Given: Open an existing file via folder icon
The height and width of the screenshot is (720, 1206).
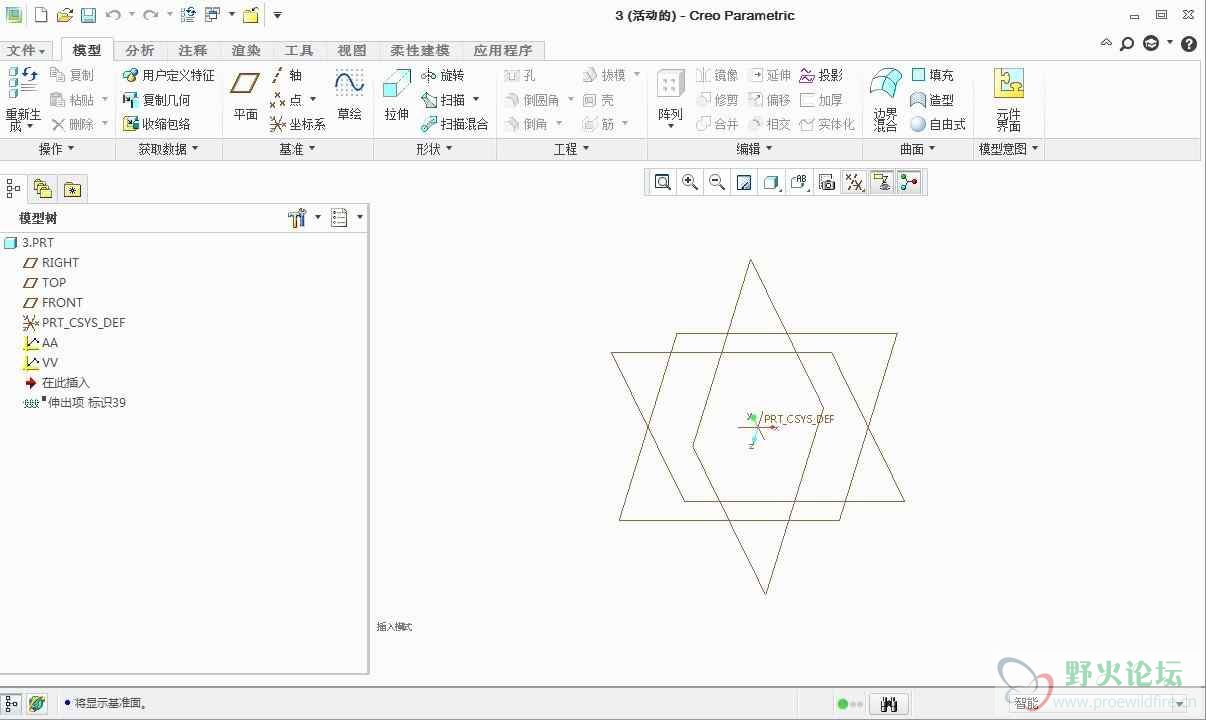Looking at the screenshot, I should click(65, 15).
